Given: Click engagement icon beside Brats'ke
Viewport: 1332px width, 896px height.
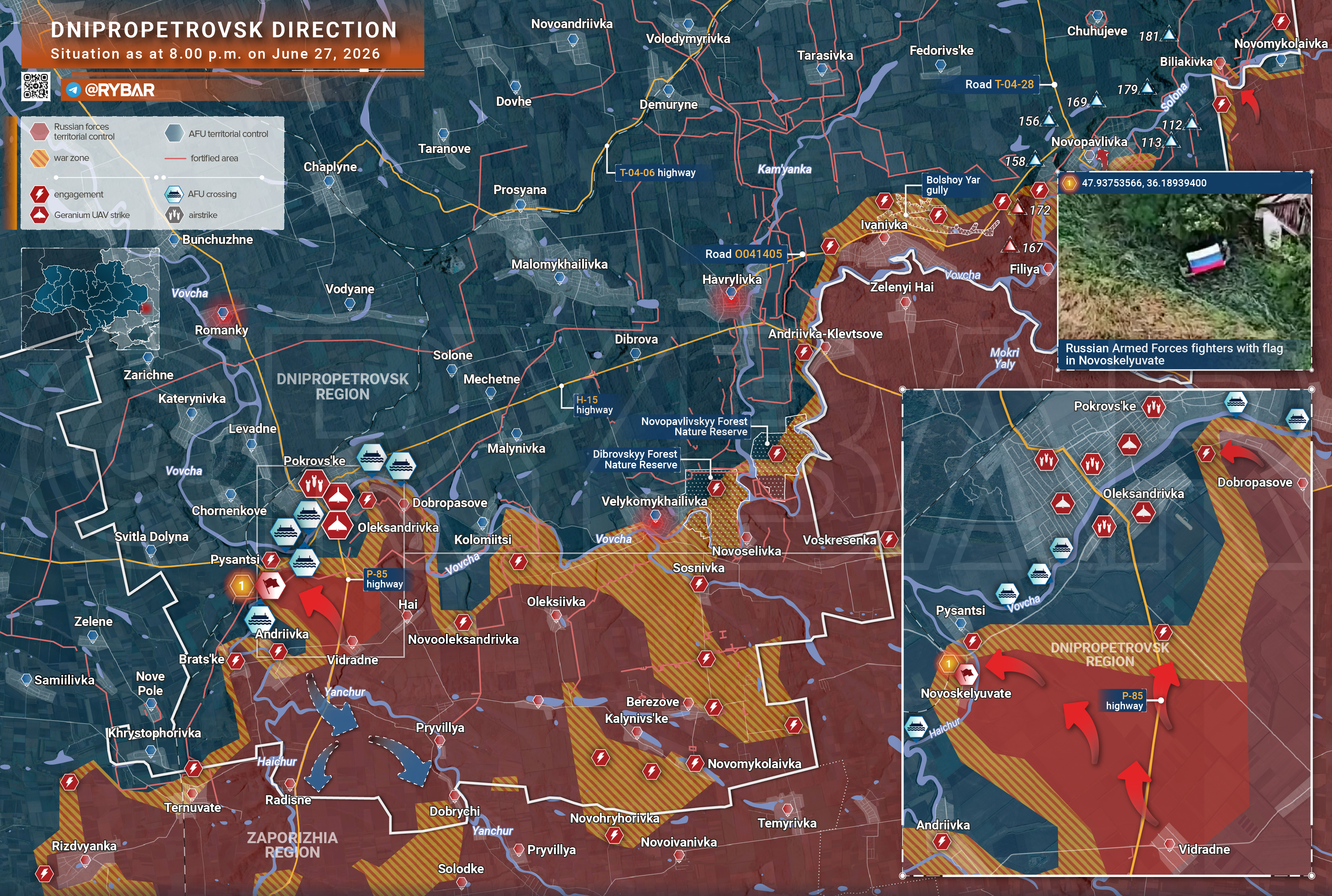Looking at the screenshot, I should tap(236, 661).
